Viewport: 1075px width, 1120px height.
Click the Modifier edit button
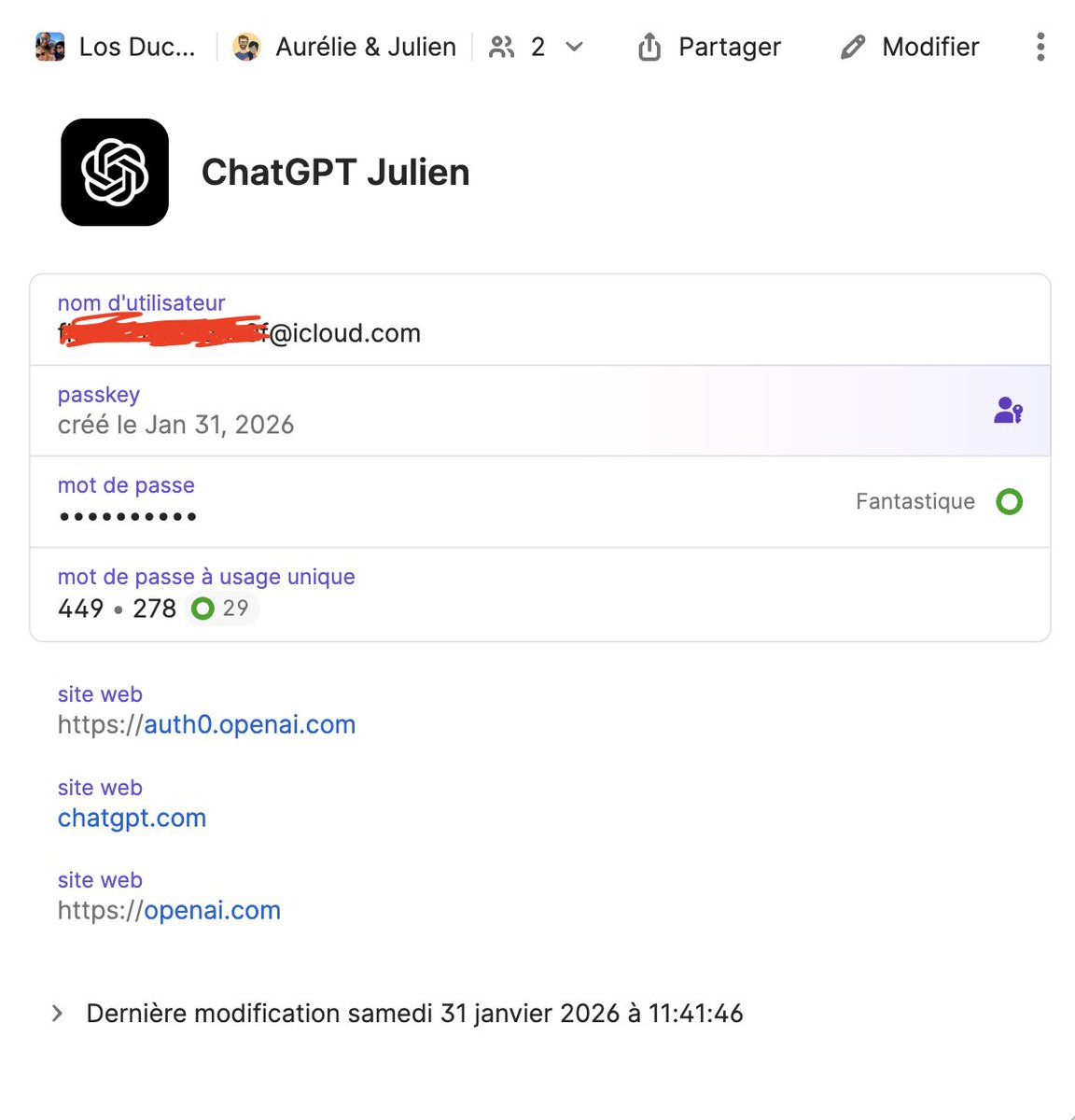pyautogui.click(x=910, y=47)
